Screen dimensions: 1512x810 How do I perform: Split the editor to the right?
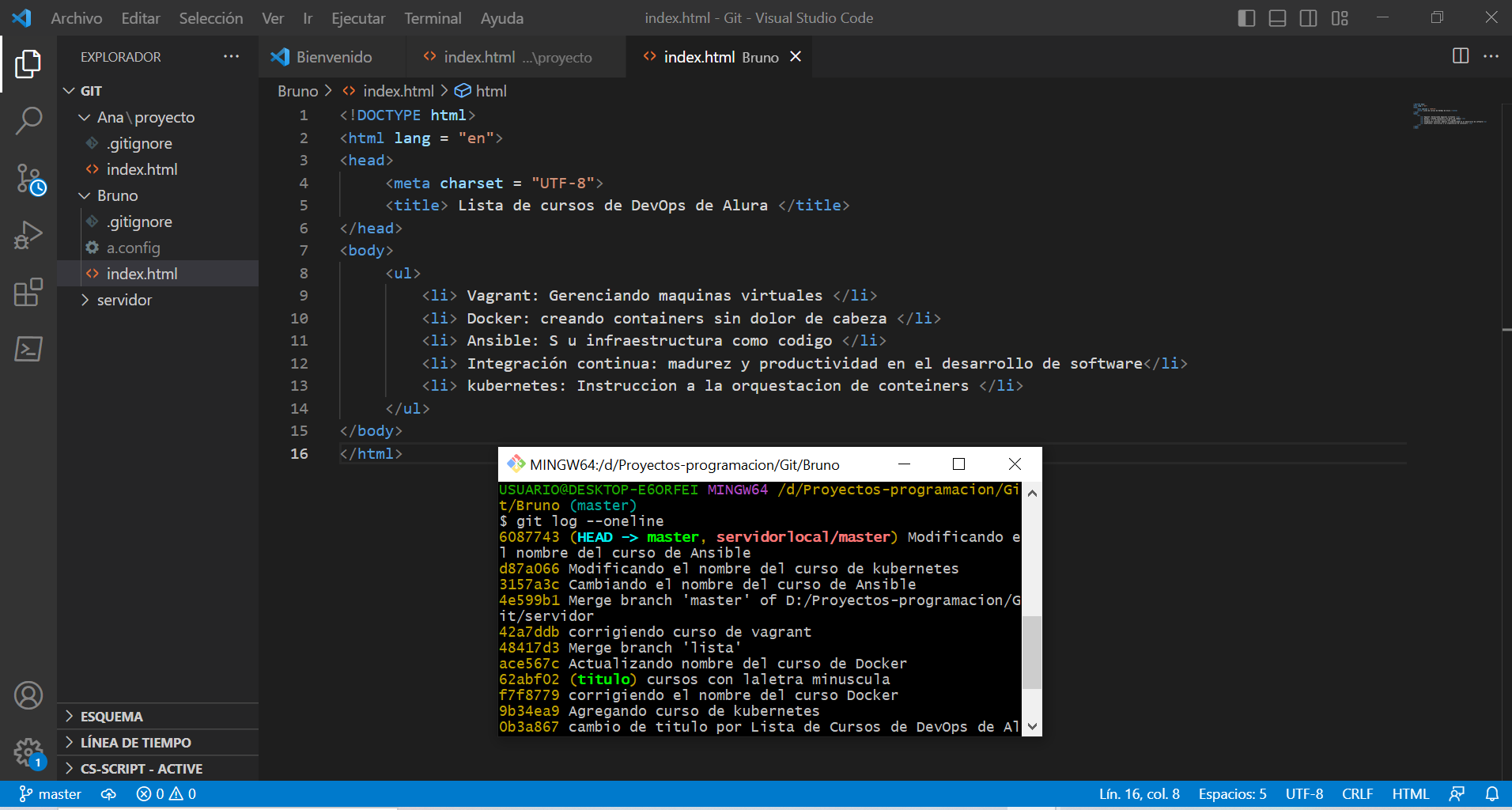tap(1461, 56)
